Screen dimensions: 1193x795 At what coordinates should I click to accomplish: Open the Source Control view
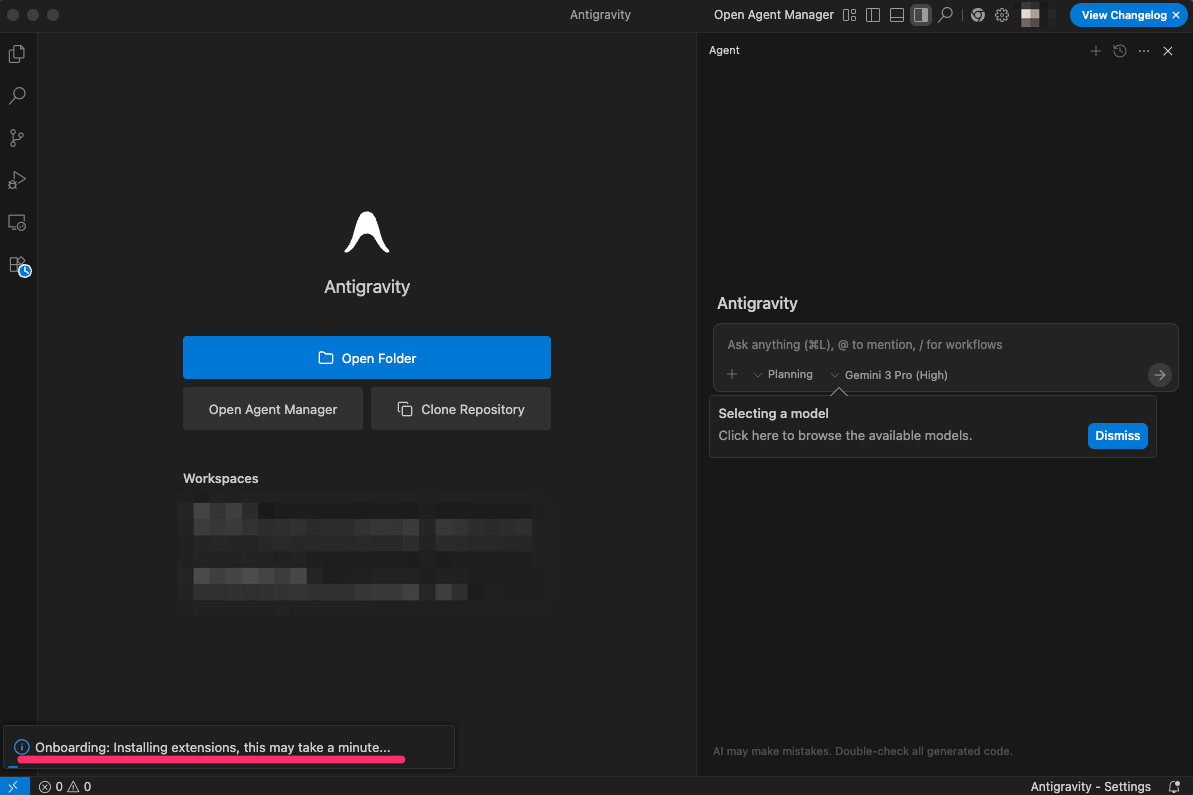17,138
